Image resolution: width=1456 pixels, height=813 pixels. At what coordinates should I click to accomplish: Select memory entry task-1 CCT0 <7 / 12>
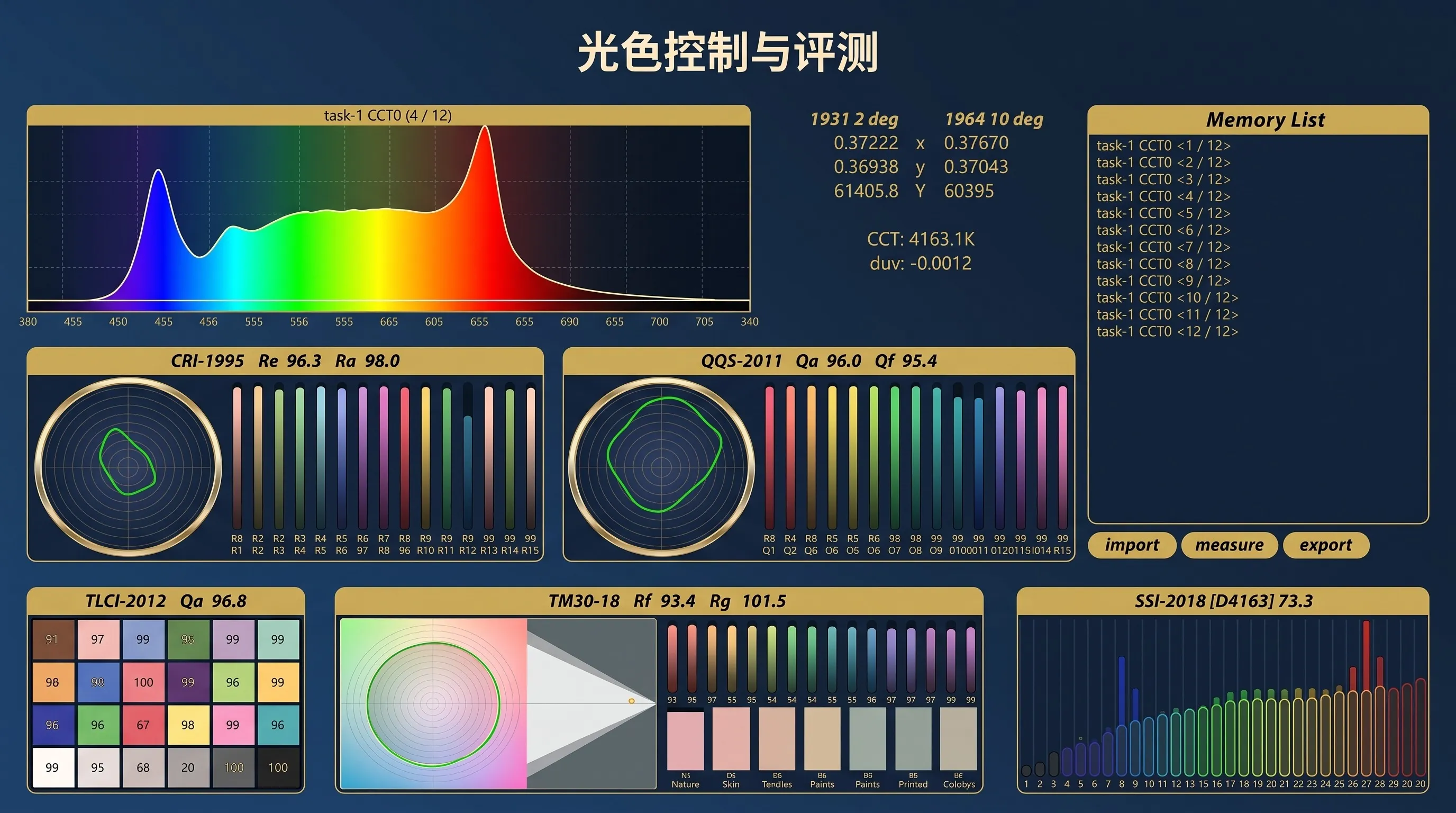point(1163,248)
